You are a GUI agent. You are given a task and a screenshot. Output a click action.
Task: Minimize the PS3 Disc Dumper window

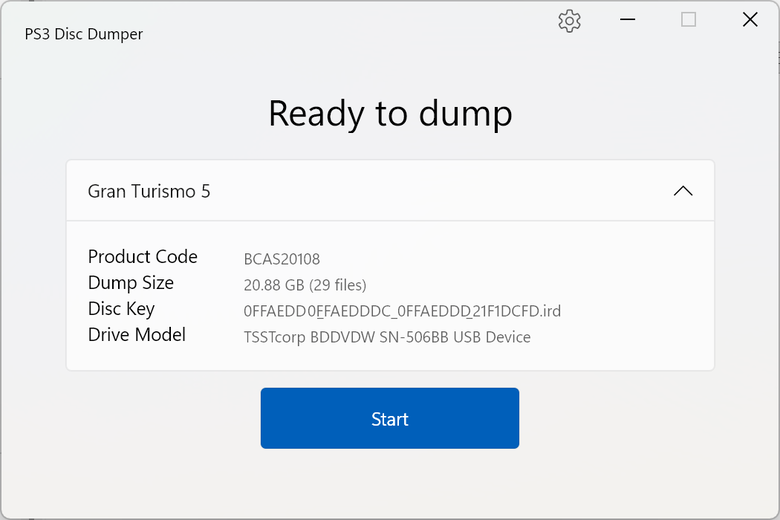point(627,20)
